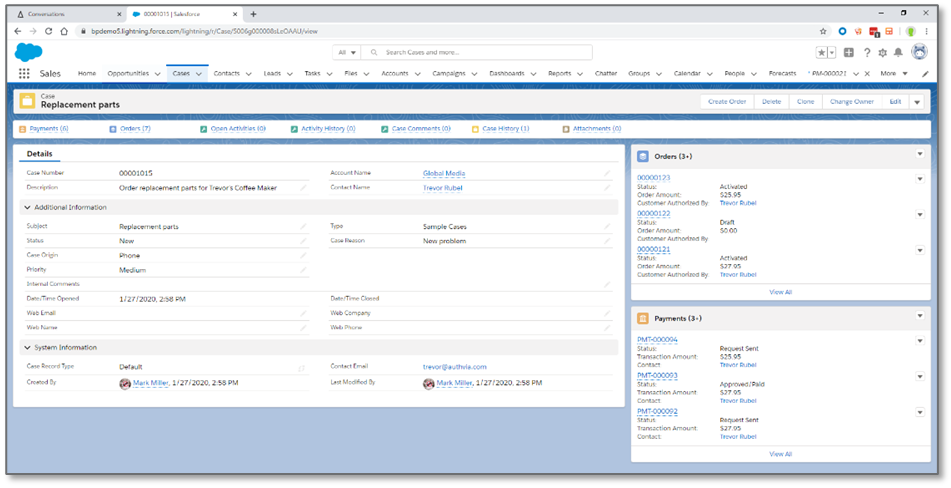951x488 pixels.
Task: Open Mark Miller link in Created By
Action: coord(150,383)
